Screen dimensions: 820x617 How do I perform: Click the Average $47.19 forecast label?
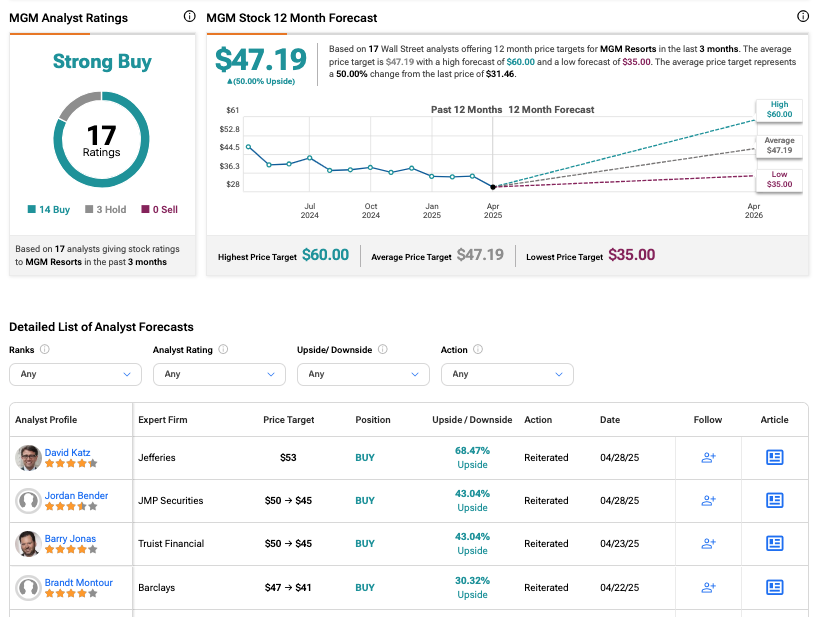[x=779, y=145]
